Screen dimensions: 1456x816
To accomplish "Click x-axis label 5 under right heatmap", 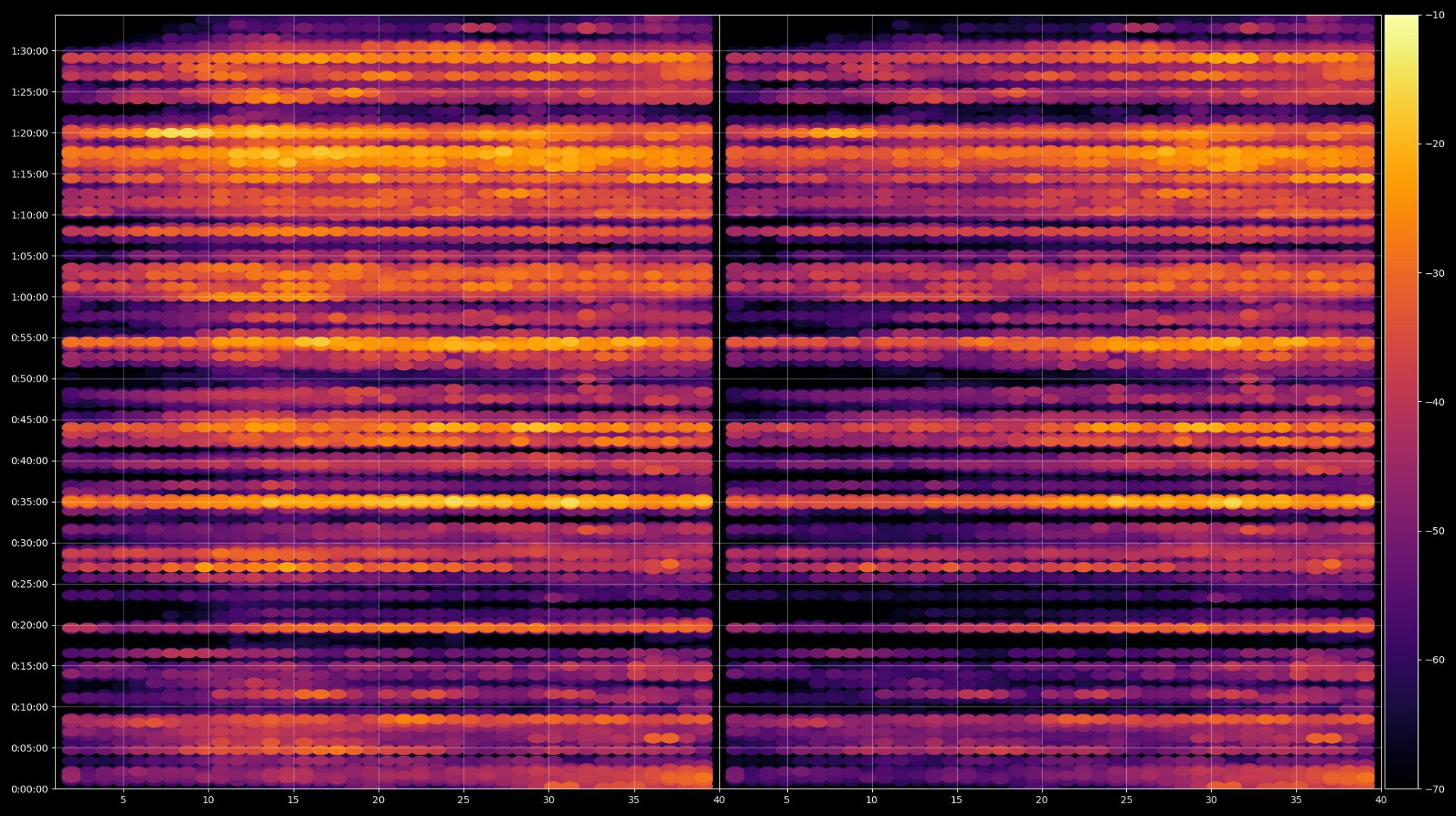I will point(786,800).
